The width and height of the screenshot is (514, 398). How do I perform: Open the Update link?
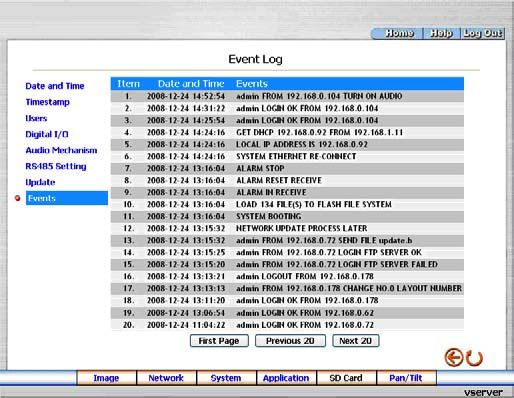tap(40, 182)
